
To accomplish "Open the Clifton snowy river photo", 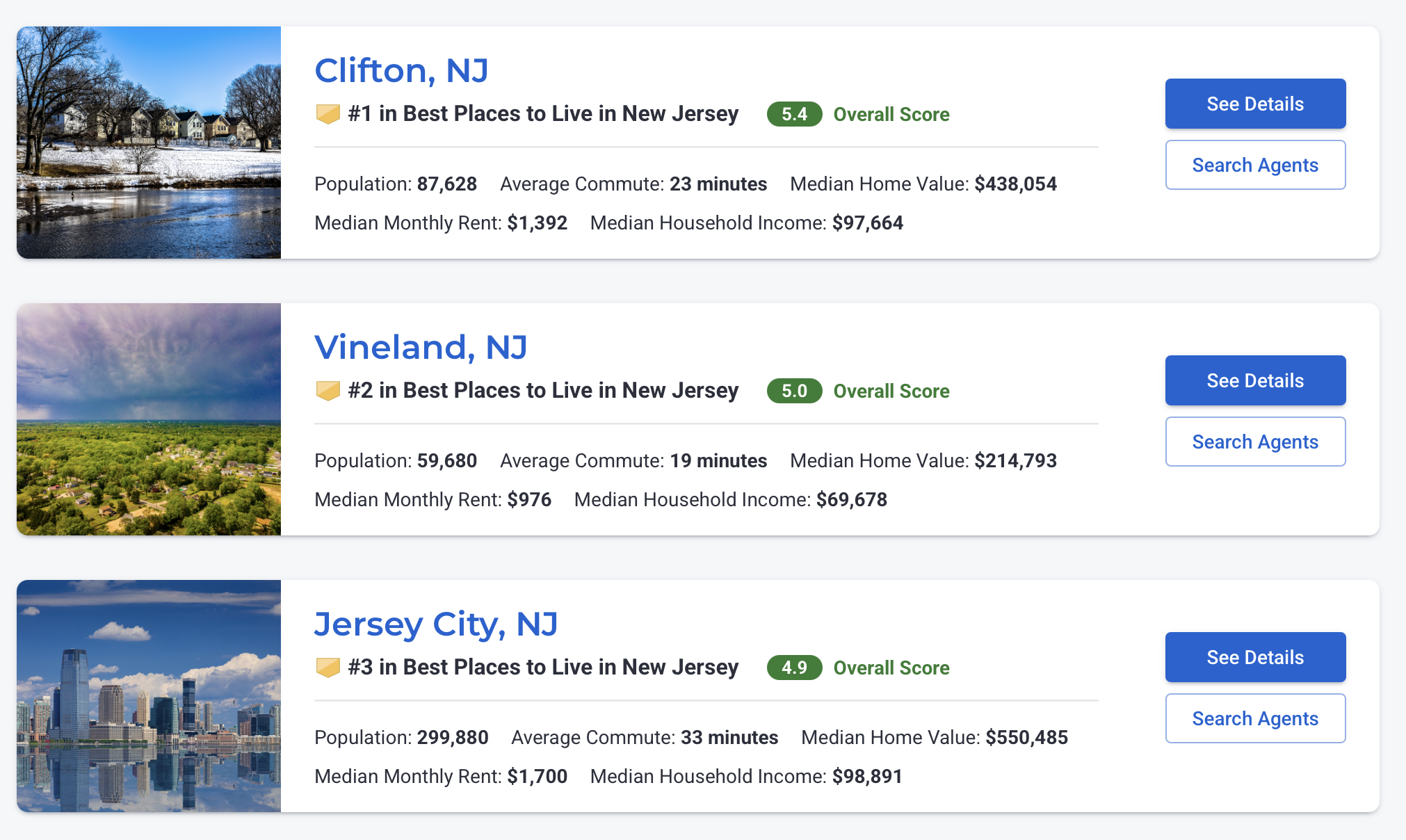I will click(x=149, y=143).
